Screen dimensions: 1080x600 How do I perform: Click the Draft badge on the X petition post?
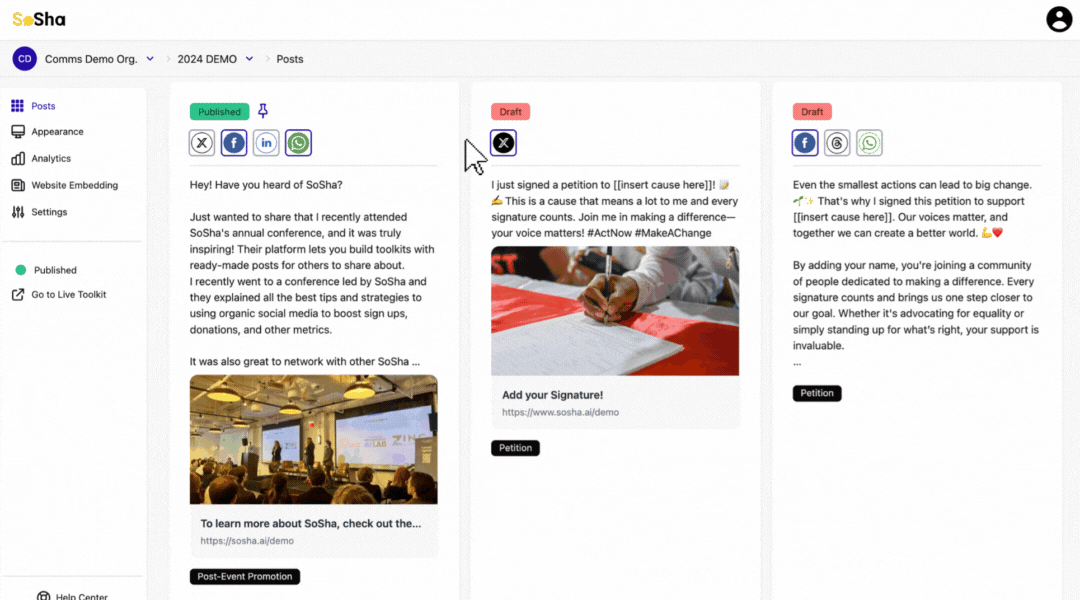(510, 112)
